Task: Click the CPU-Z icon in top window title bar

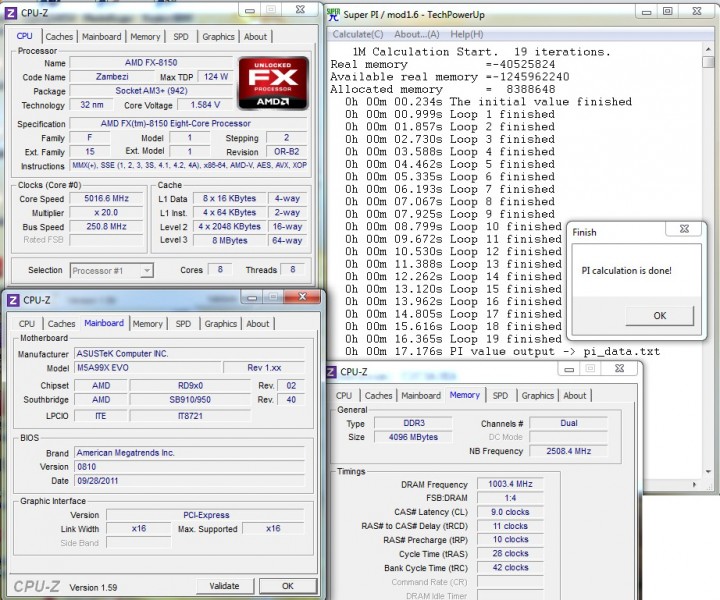Action: 11,13
